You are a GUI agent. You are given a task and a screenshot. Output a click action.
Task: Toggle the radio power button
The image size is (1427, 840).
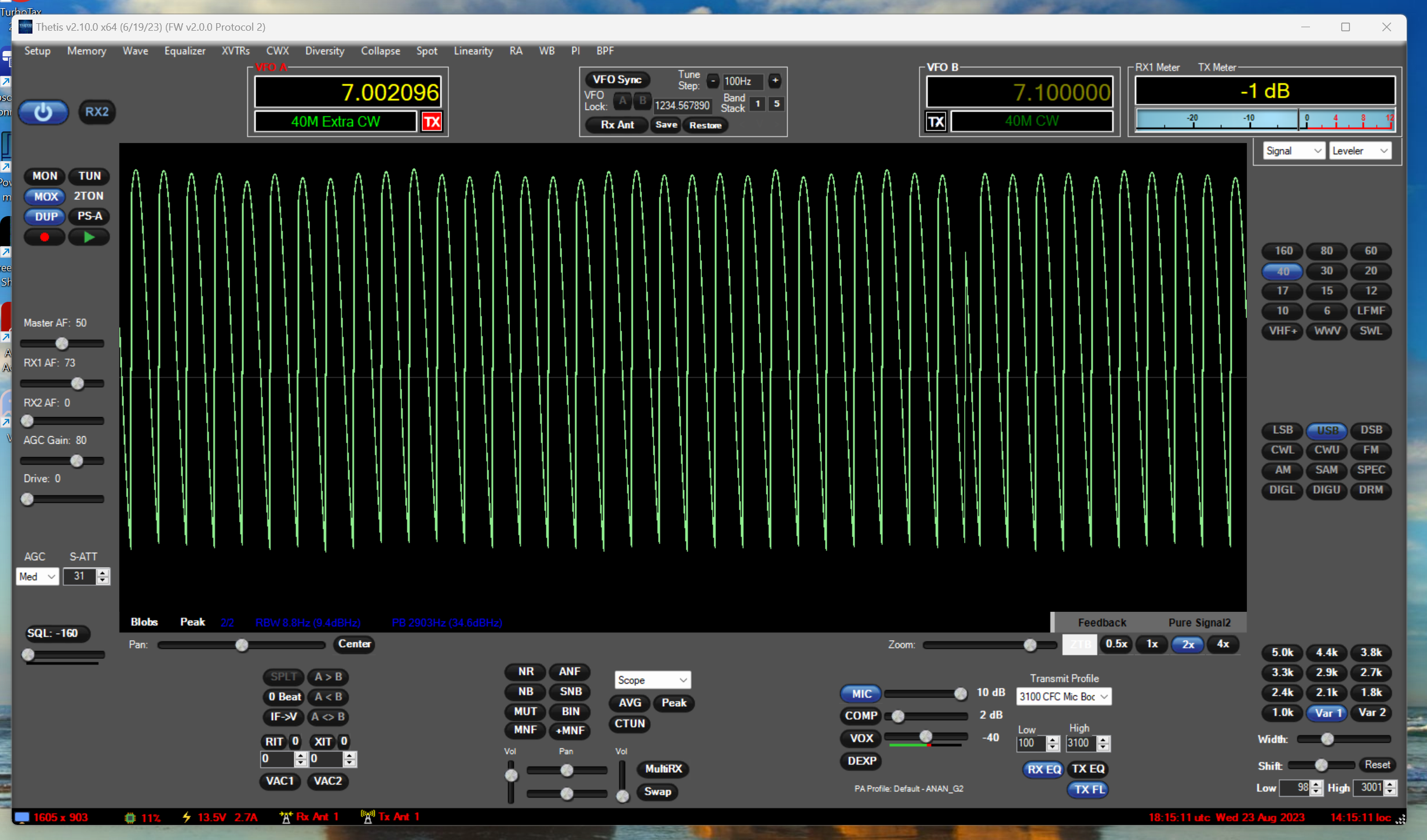[43, 112]
